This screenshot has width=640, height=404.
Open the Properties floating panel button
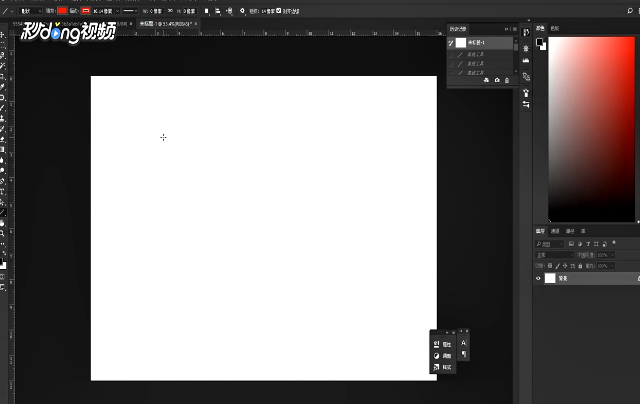(x=443, y=344)
